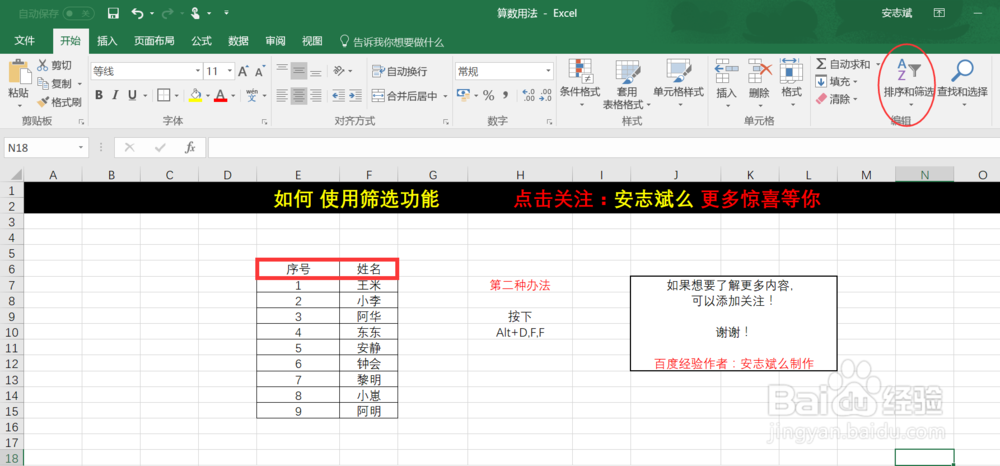The image size is (1000, 466).
Task: Open Find and Select (查找和选择) menu
Action: pos(962,83)
